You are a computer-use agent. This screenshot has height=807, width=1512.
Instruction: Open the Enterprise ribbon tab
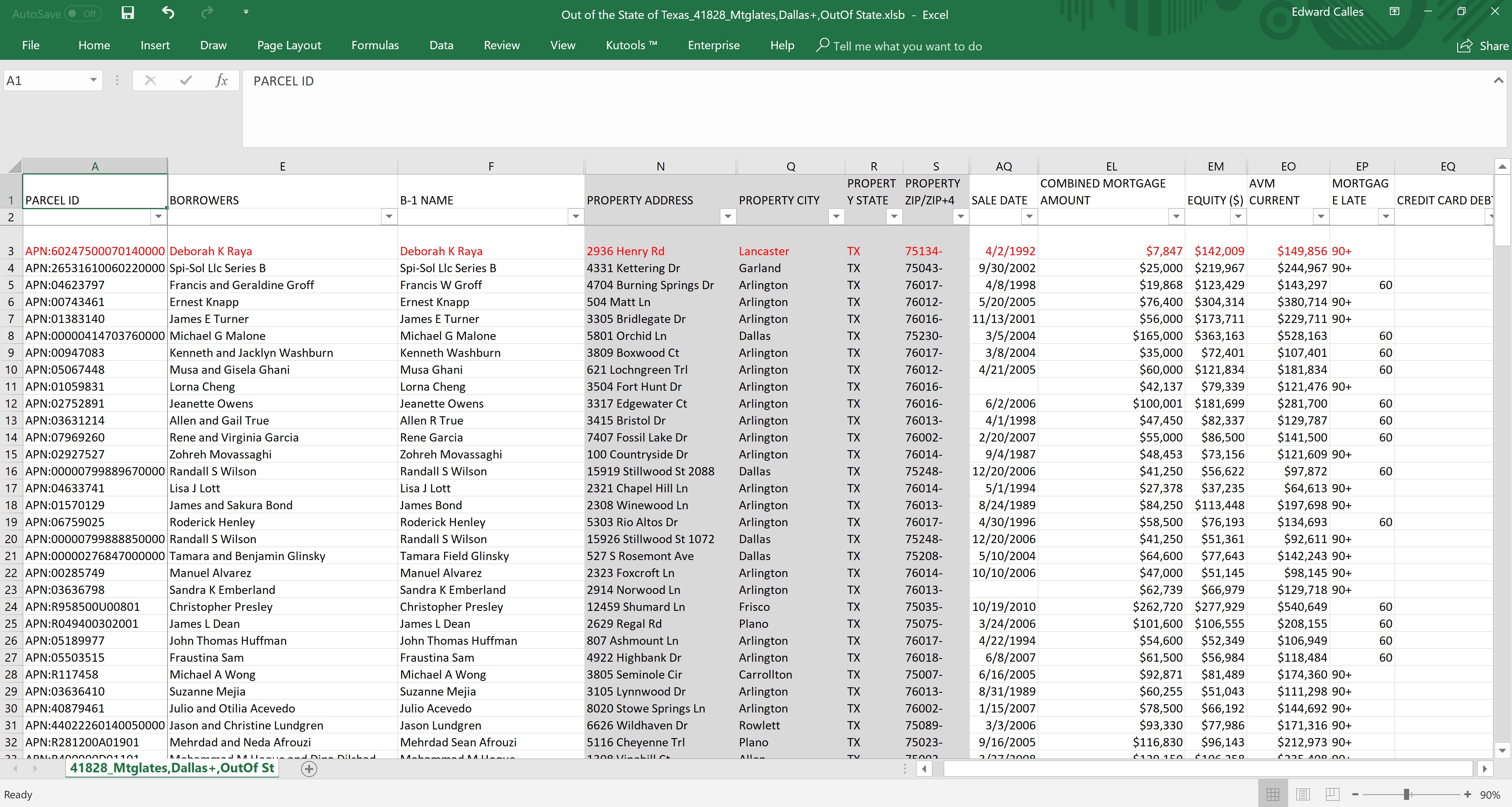tap(714, 45)
